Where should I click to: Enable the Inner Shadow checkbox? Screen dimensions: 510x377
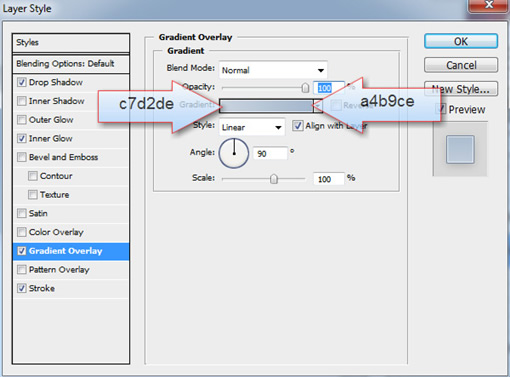(x=22, y=101)
